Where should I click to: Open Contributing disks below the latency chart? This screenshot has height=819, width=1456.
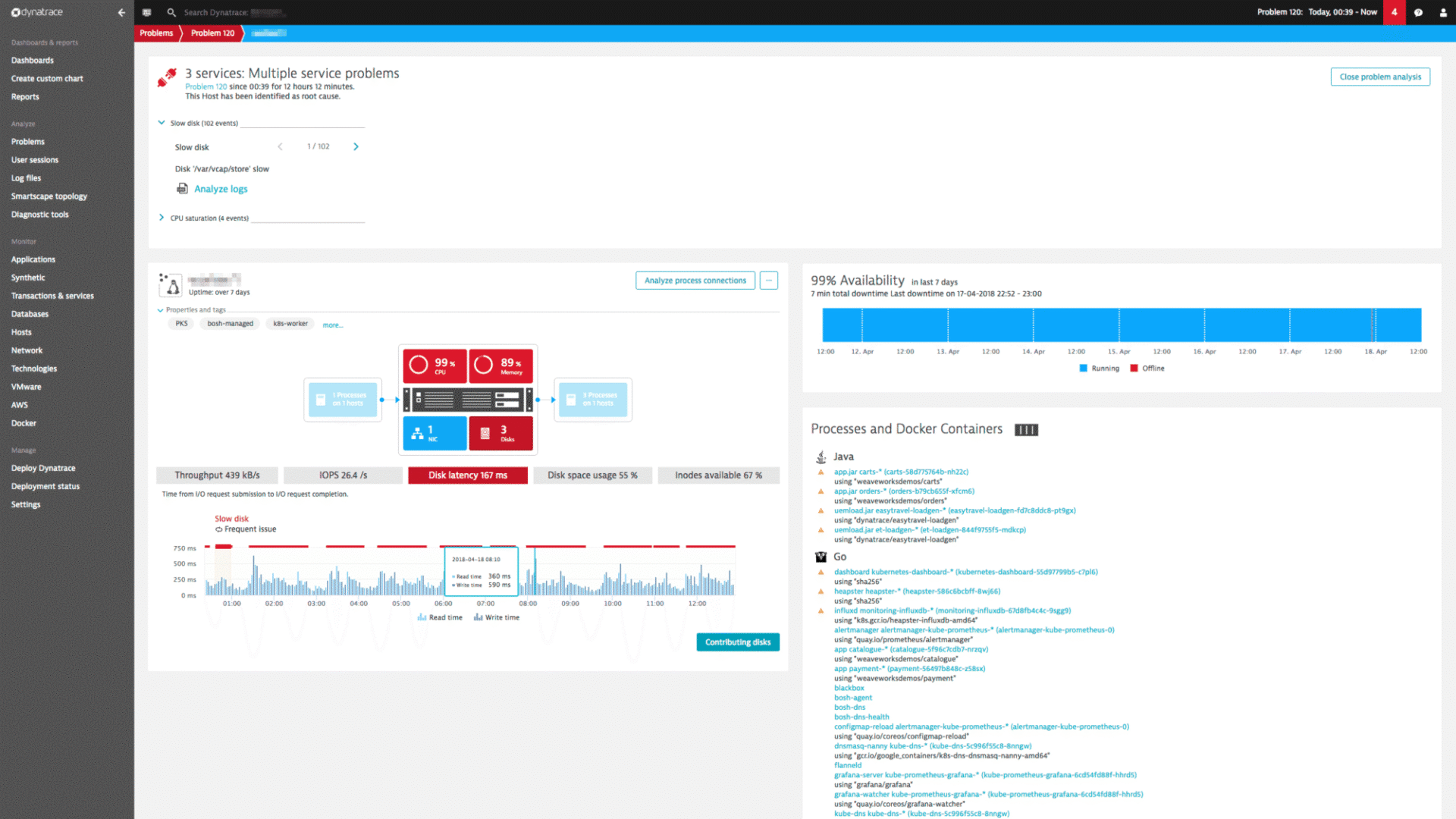[x=737, y=642]
